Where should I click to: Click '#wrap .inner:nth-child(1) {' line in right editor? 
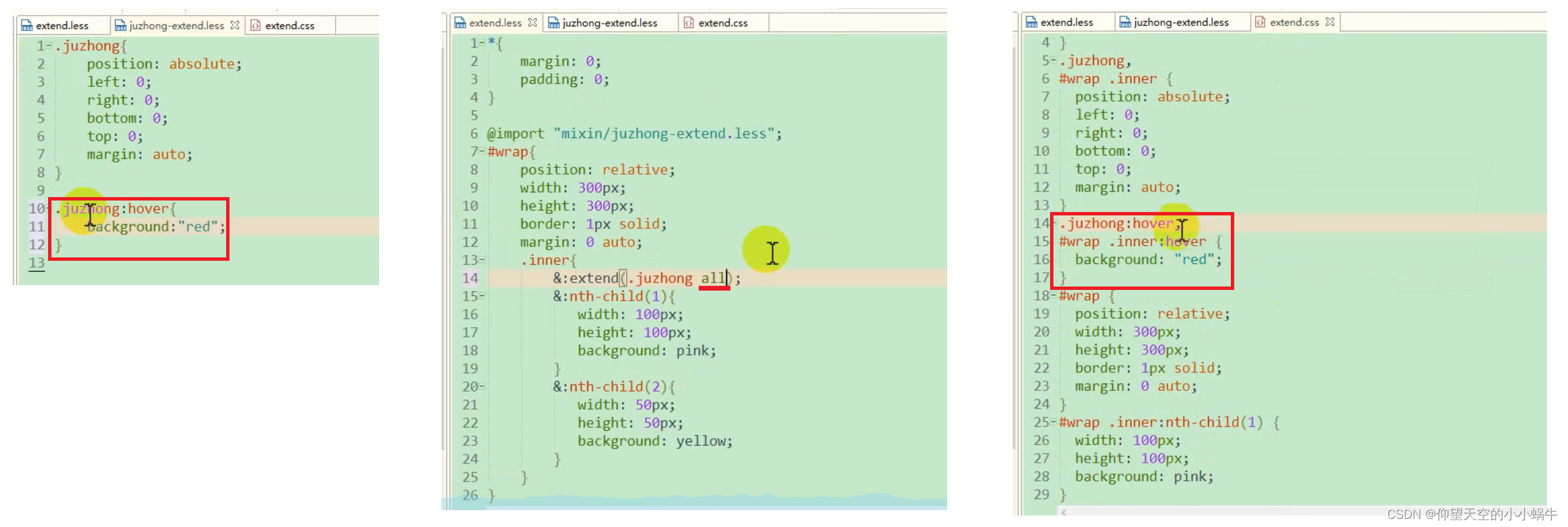point(1169,422)
